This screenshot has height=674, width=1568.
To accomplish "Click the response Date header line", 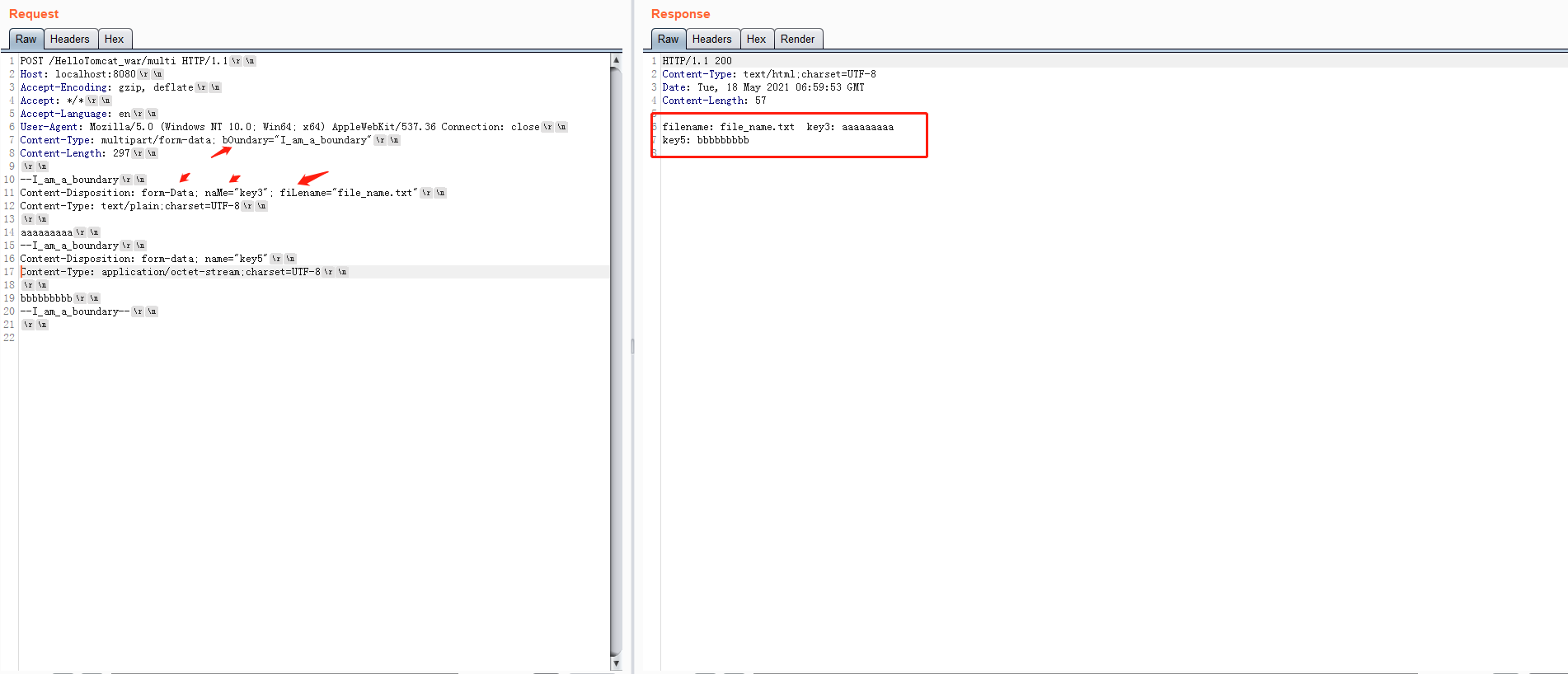I will click(x=763, y=87).
